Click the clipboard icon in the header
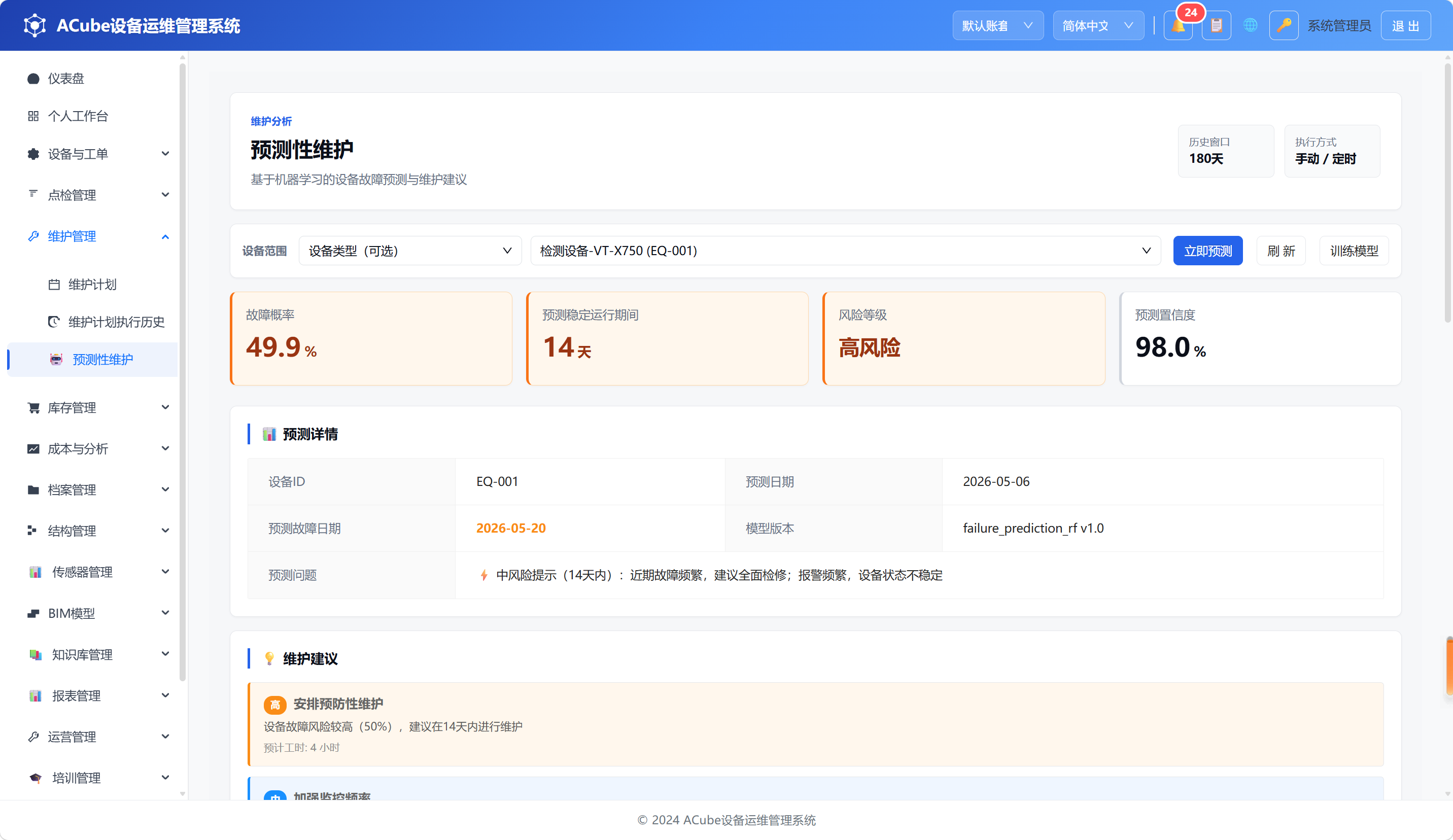This screenshot has height=840, width=1453. point(1217,25)
